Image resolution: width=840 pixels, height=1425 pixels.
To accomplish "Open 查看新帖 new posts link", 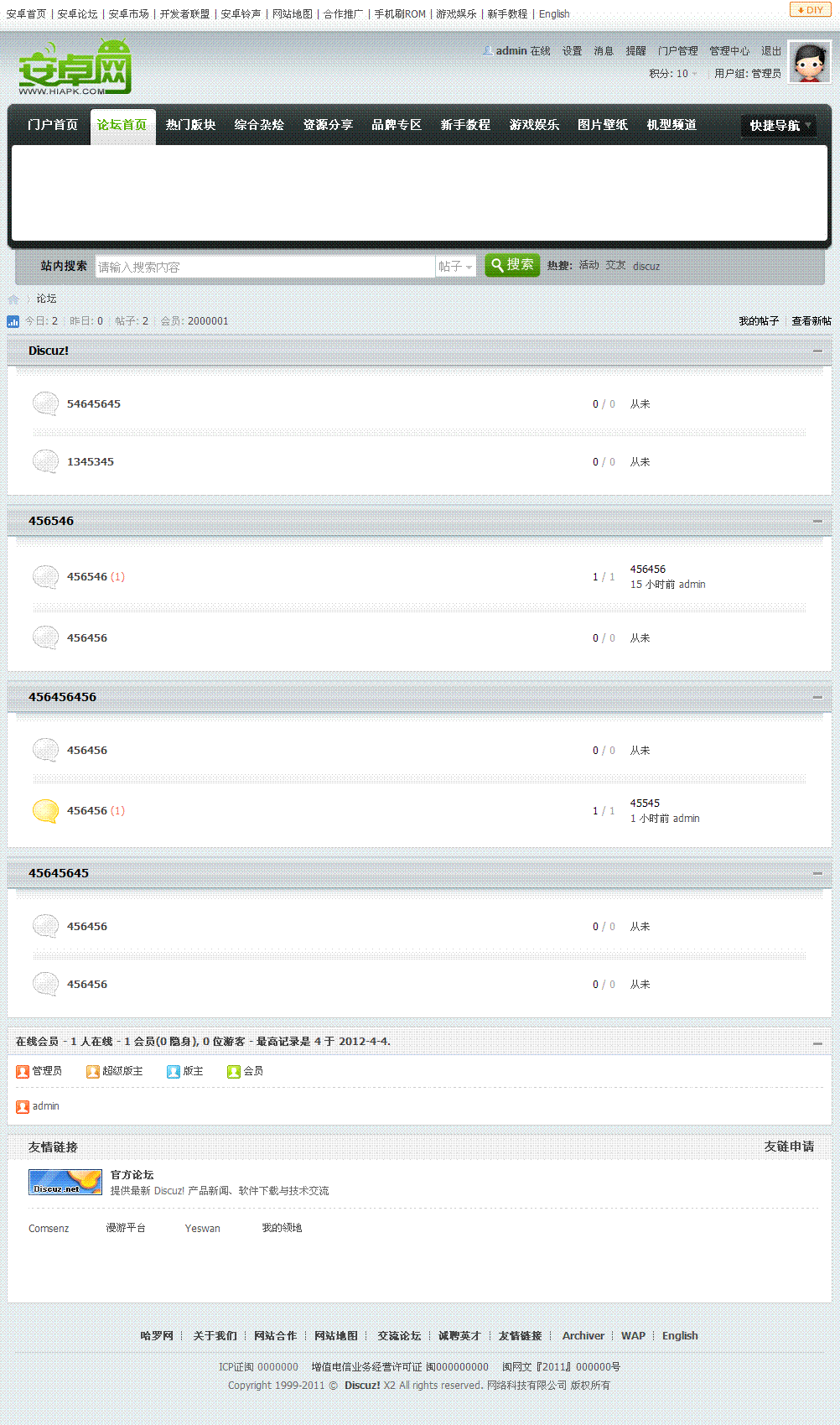I will (x=811, y=321).
